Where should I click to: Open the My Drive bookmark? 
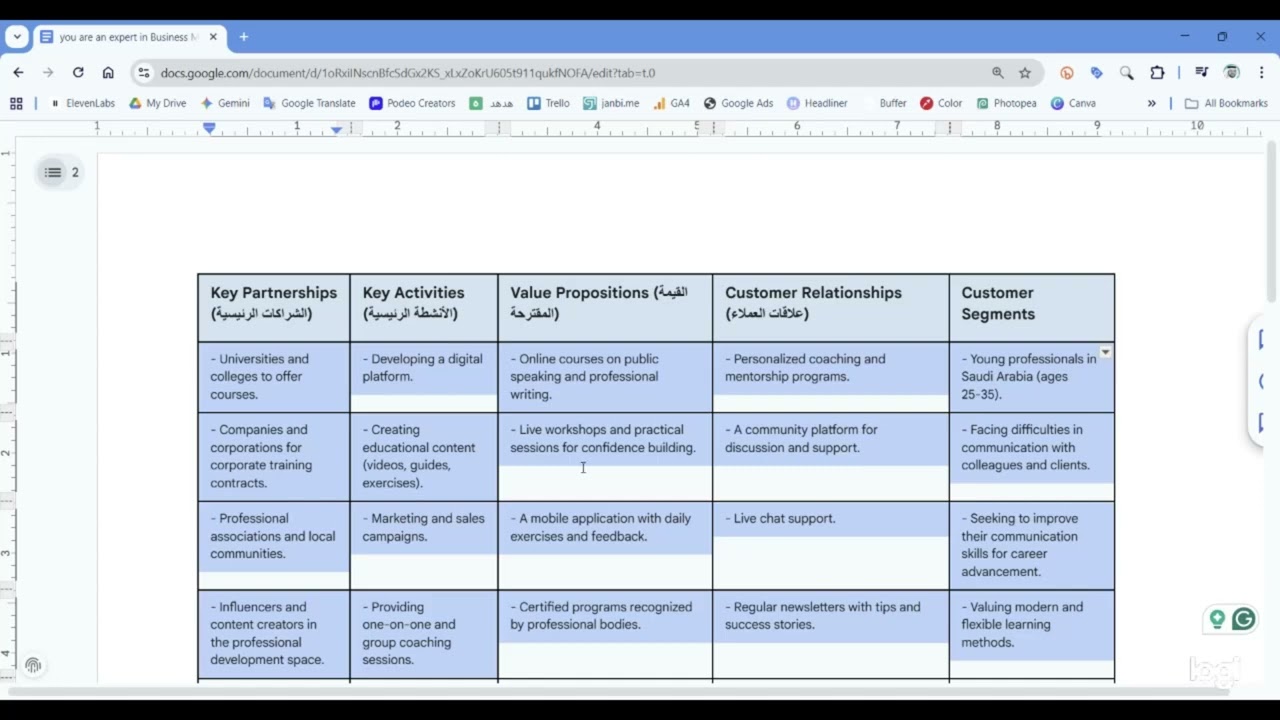point(157,103)
